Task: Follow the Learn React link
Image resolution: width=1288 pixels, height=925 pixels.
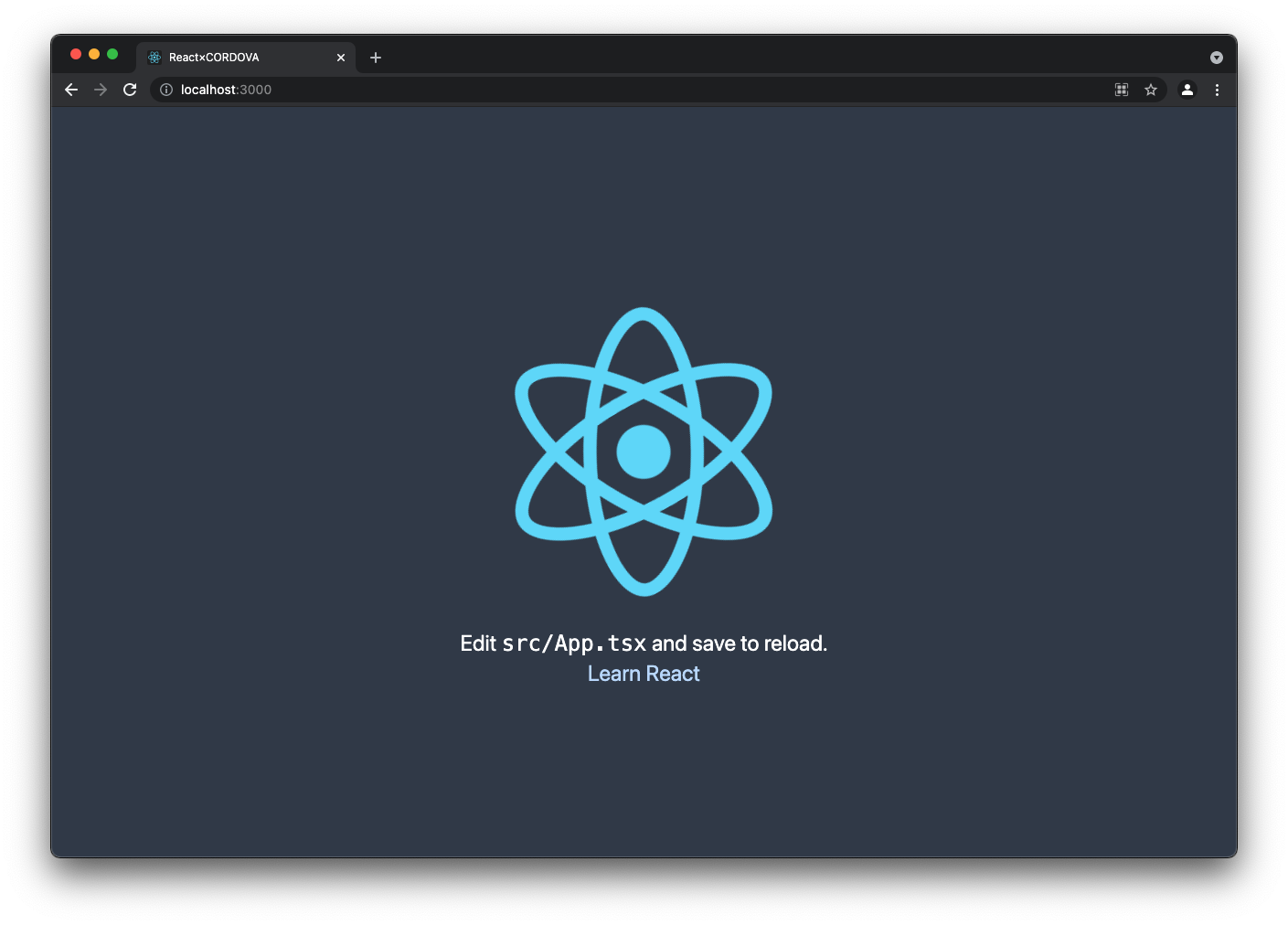Action: pos(643,674)
